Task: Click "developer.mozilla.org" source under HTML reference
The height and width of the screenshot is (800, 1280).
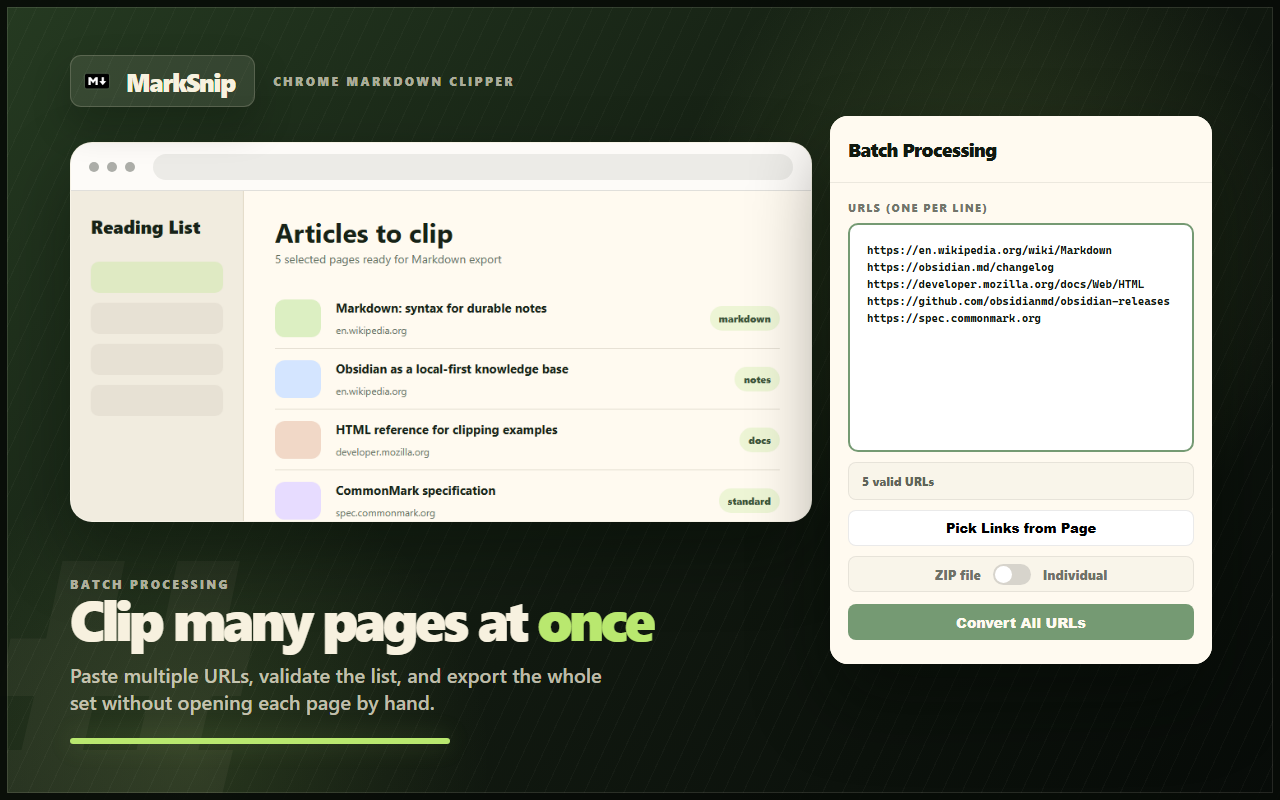Action: click(382, 452)
